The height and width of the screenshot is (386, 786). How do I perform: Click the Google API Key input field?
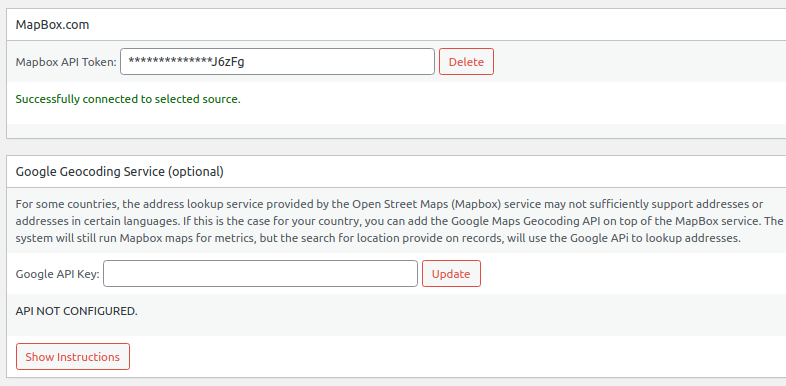[x=260, y=274]
